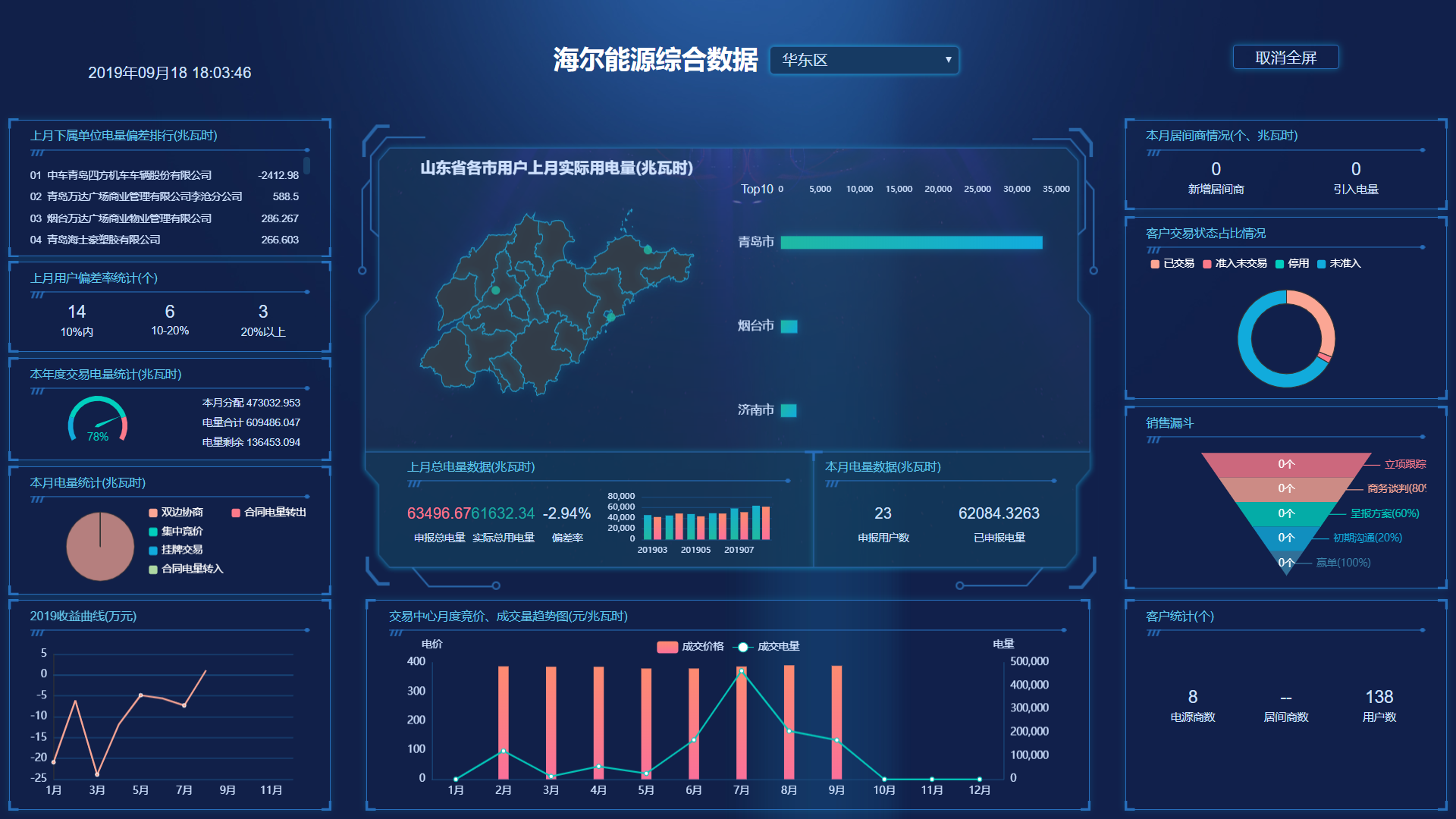Click the 2月 price bar in trend chart
1456x819 pixels.
(x=504, y=723)
